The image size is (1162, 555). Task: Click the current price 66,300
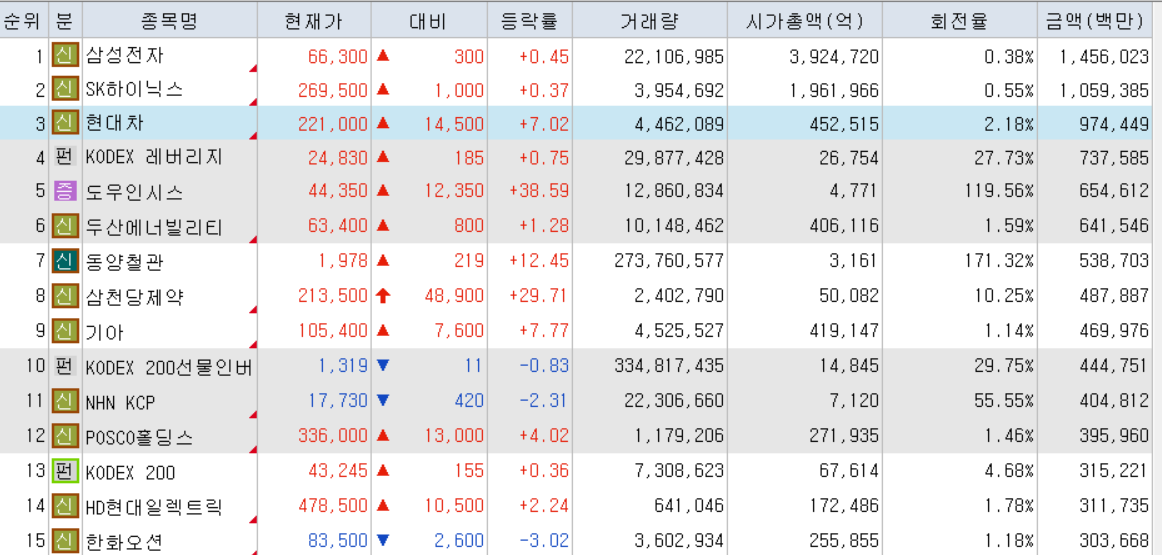point(337,56)
